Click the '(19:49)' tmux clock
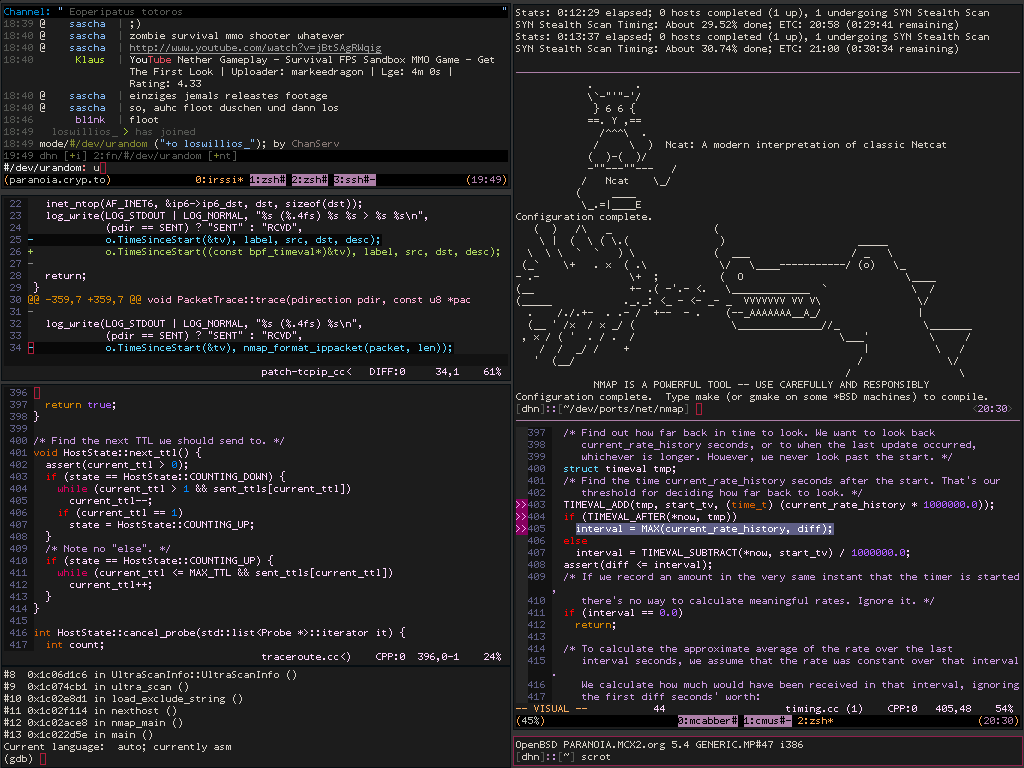Viewport: 1024px width, 768px height. click(x=487, y=180)
